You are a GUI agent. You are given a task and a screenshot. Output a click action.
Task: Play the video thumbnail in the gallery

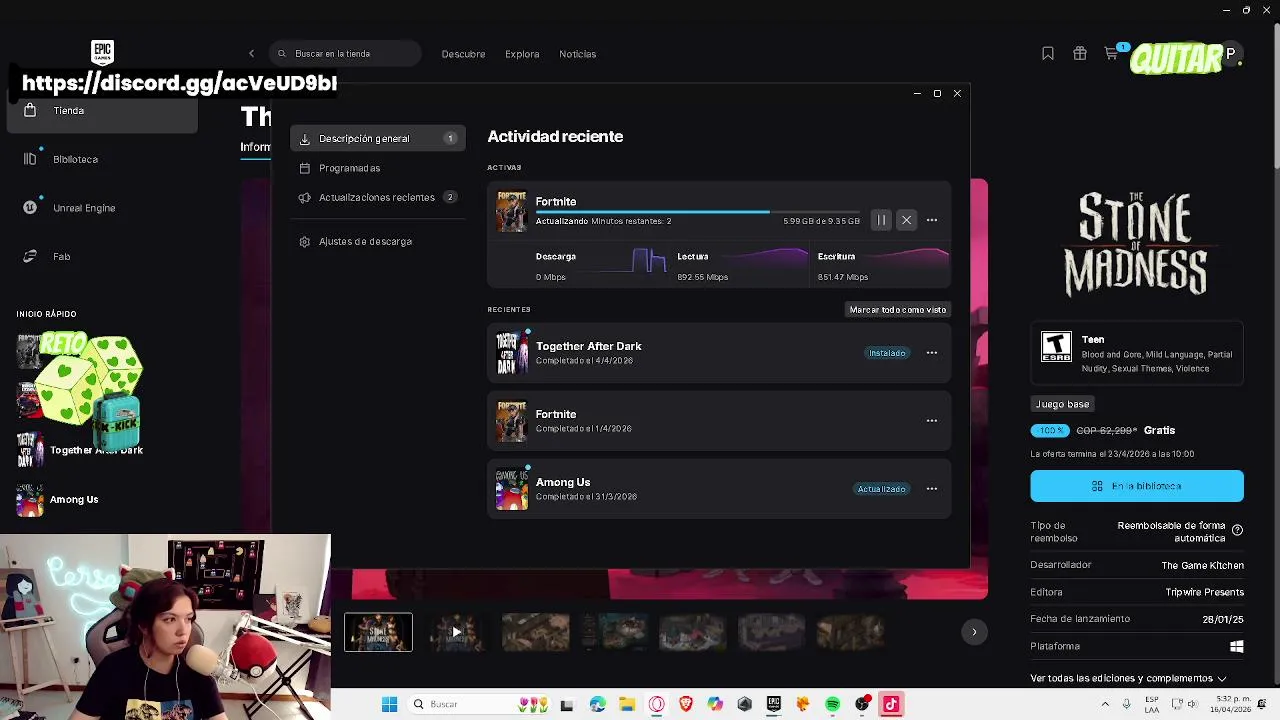(456, 632)
